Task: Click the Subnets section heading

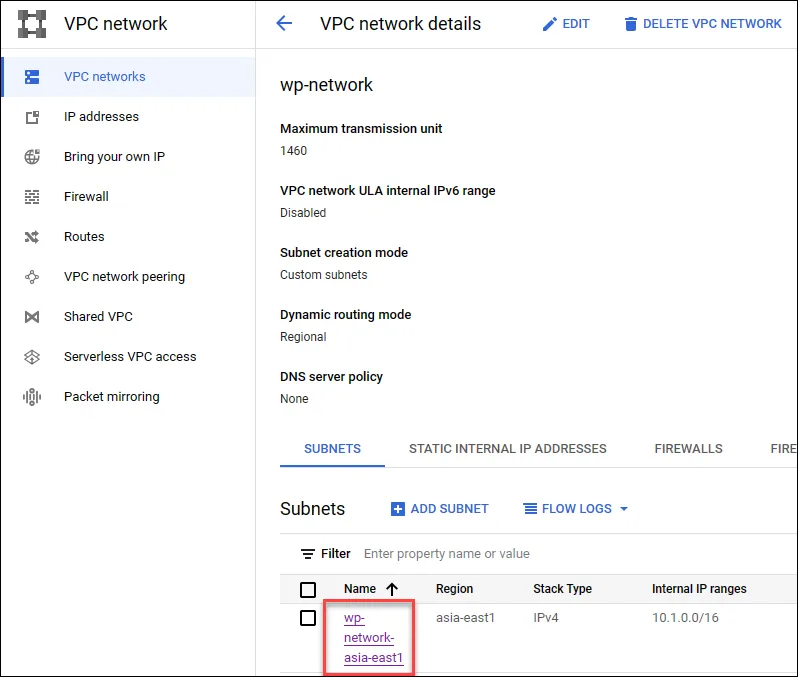Action: tap(312, 509)
